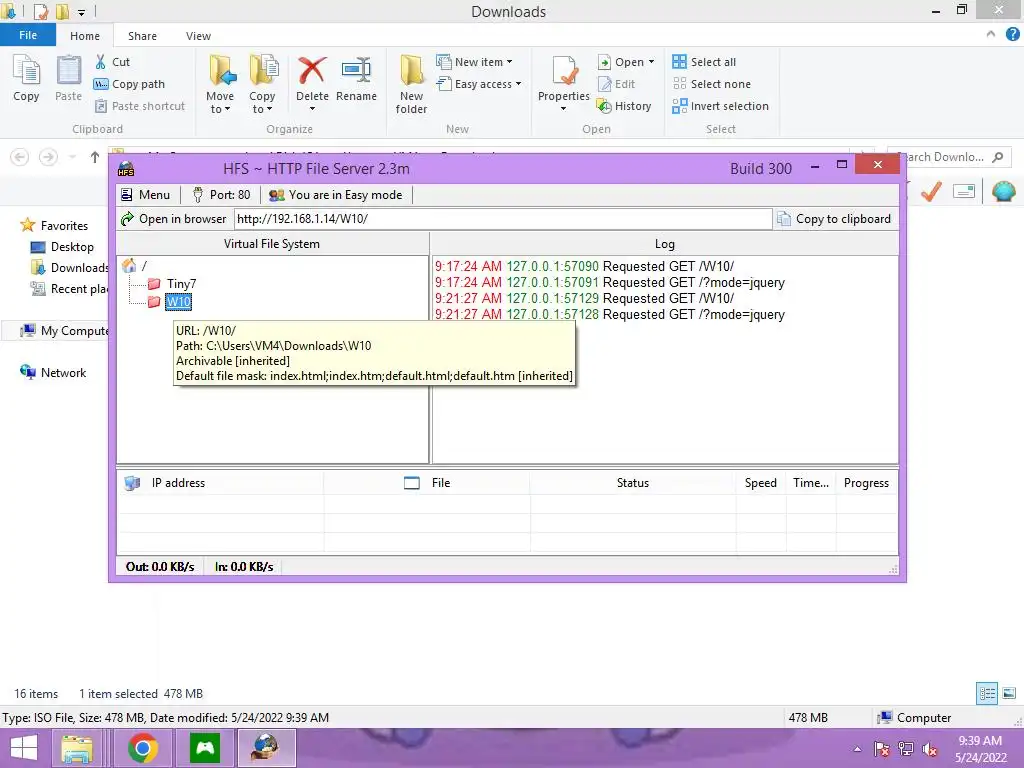Switch to the View ribbon tab
This screenshot has width=1024, height=768.
point(198,36)
